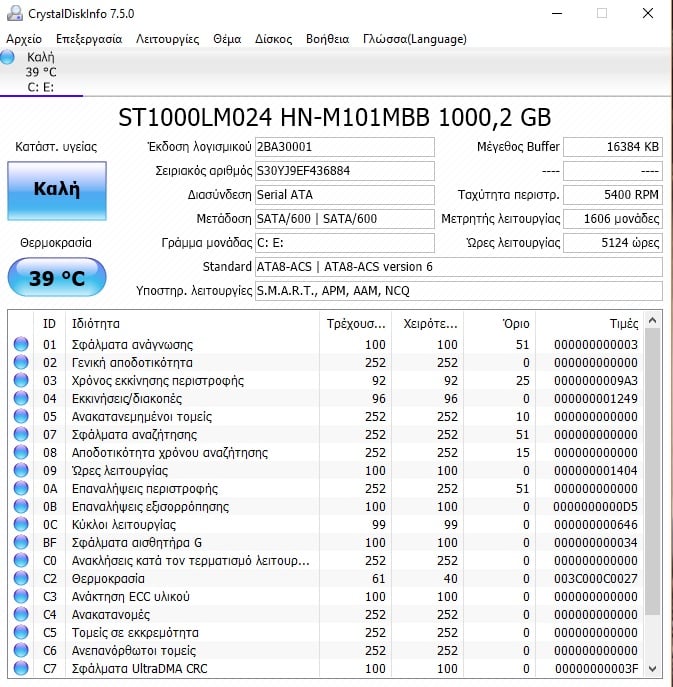Open the Γλώσσα(Language) menu
Image resolution: width=673 pixels, height=687 pixels.
pyautogui.click(x=414, y=39)
